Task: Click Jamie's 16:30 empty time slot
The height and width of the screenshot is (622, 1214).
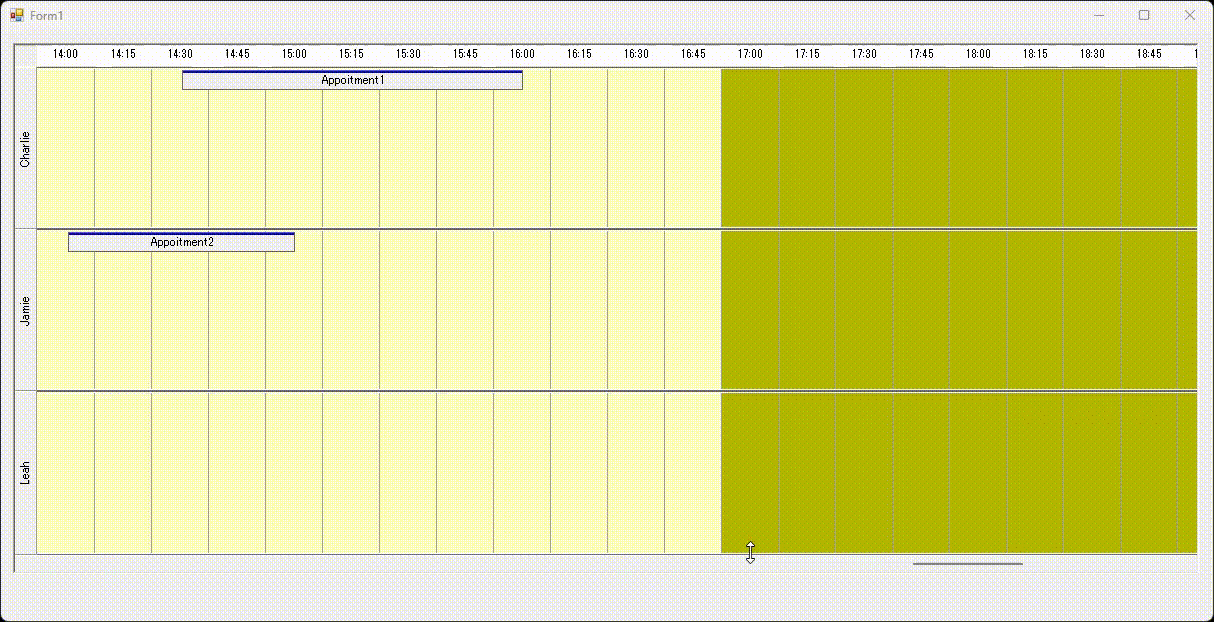Action: pos(636,310)
